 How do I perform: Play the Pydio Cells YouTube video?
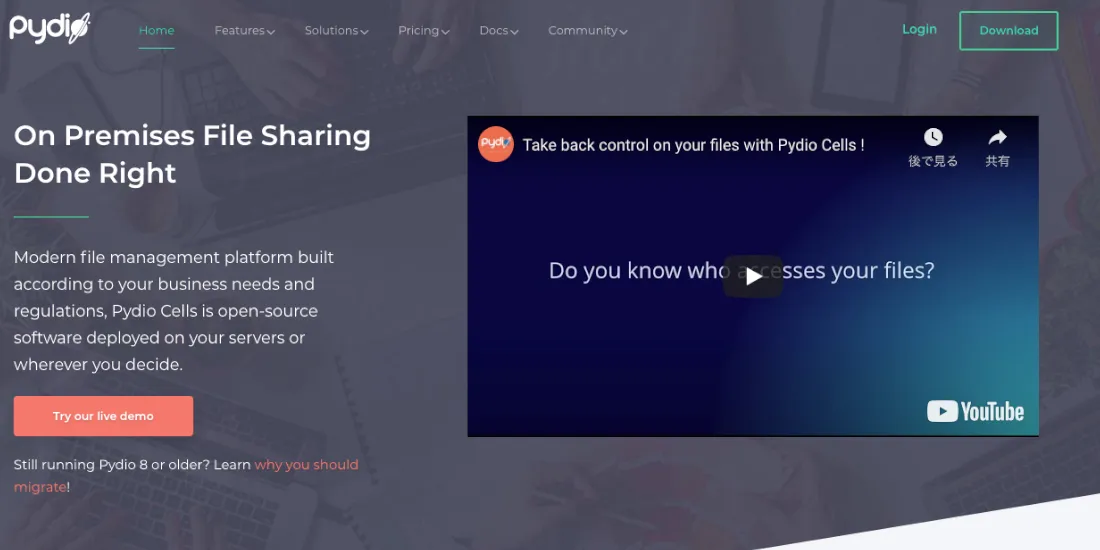752,276
